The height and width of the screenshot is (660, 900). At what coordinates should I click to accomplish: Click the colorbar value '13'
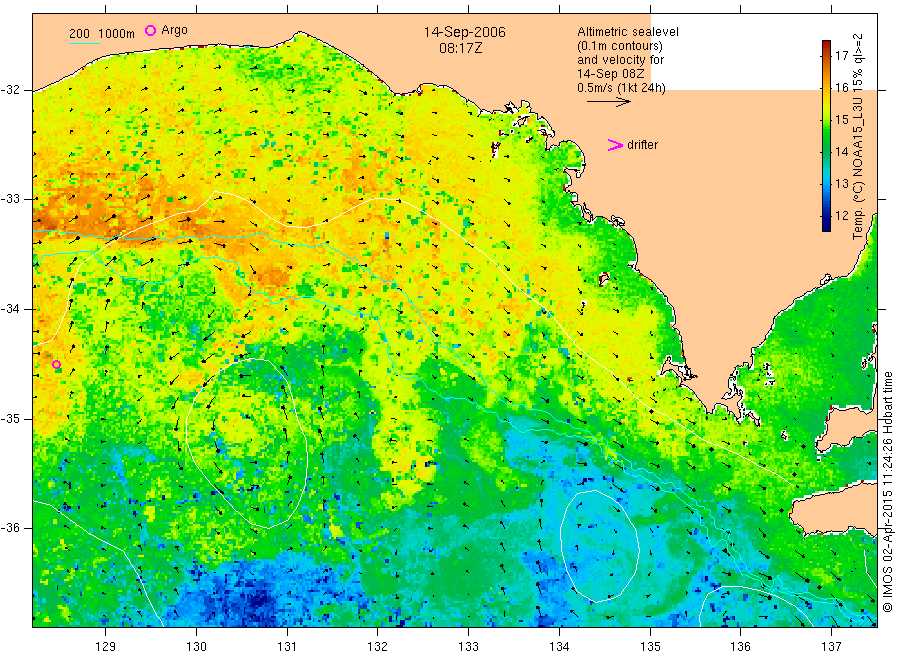click(841, 184)
